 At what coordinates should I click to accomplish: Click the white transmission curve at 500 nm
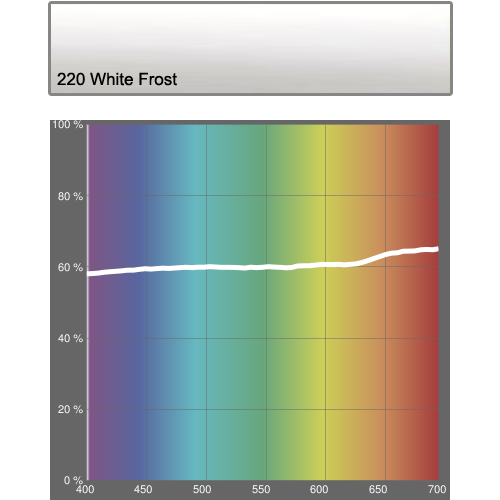click(x=206, y=267)
